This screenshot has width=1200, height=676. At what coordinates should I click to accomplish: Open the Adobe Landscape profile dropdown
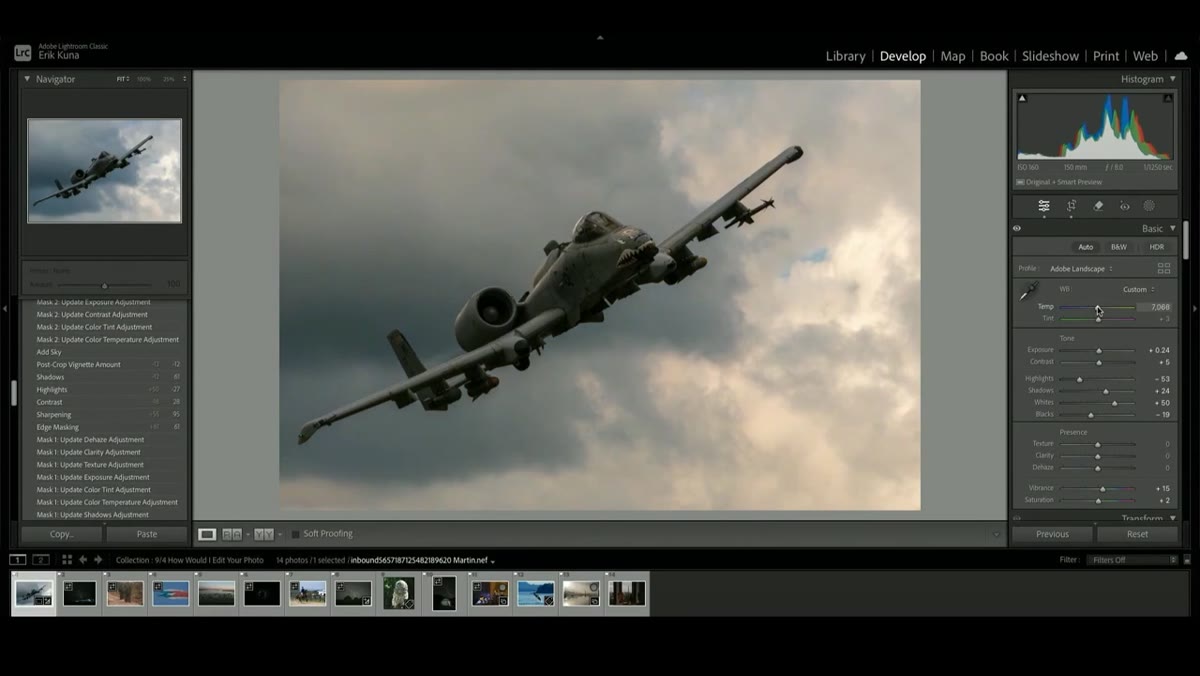[x=1081, y=269]
